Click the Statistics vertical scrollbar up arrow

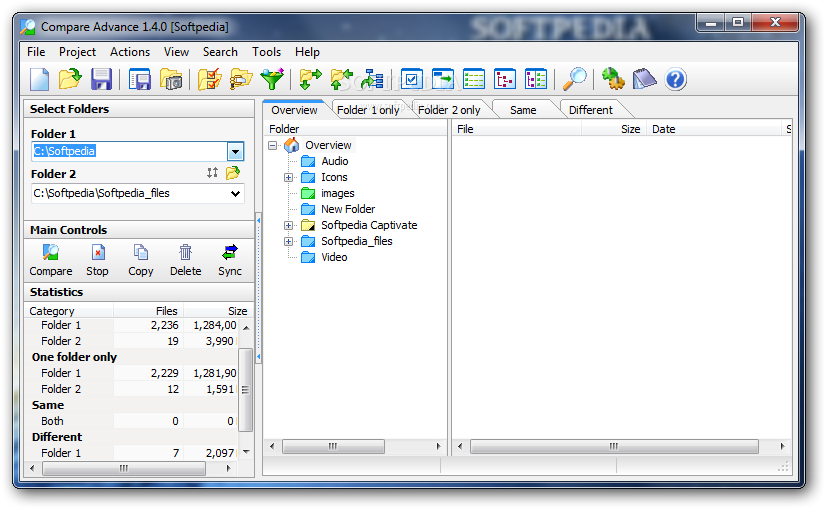(246, 328)
